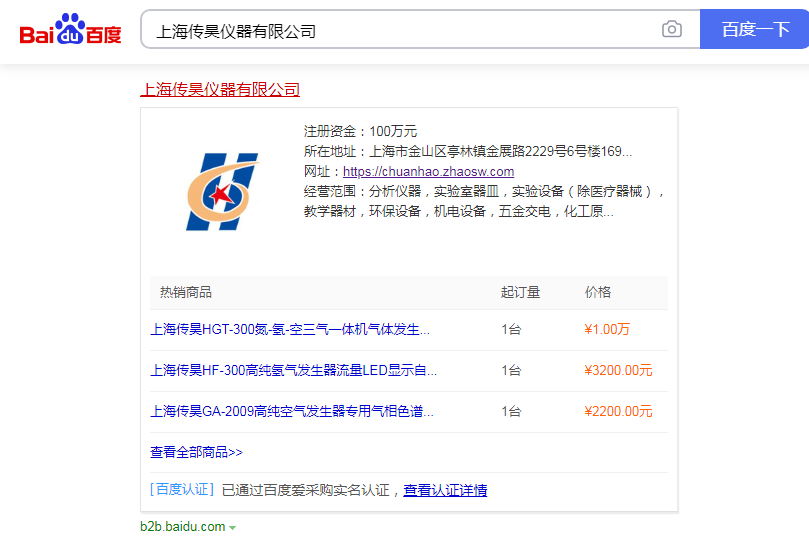Open the HGT-300 gas generator product
Viewport: 809px width, 545px height.
[x=290, y=329]
